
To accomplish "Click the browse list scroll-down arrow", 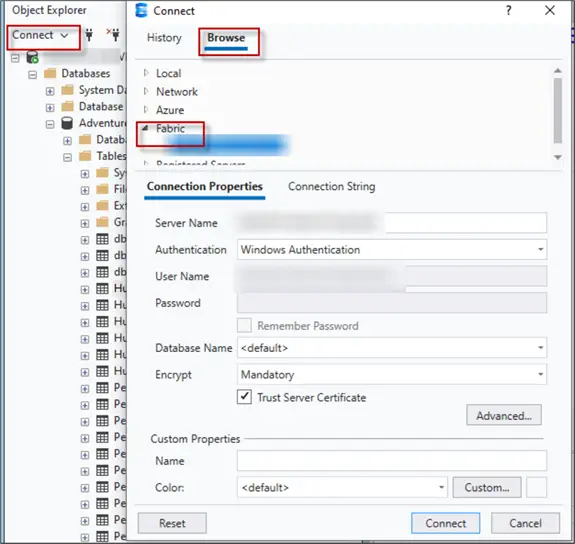I will (x=557, y=157).
